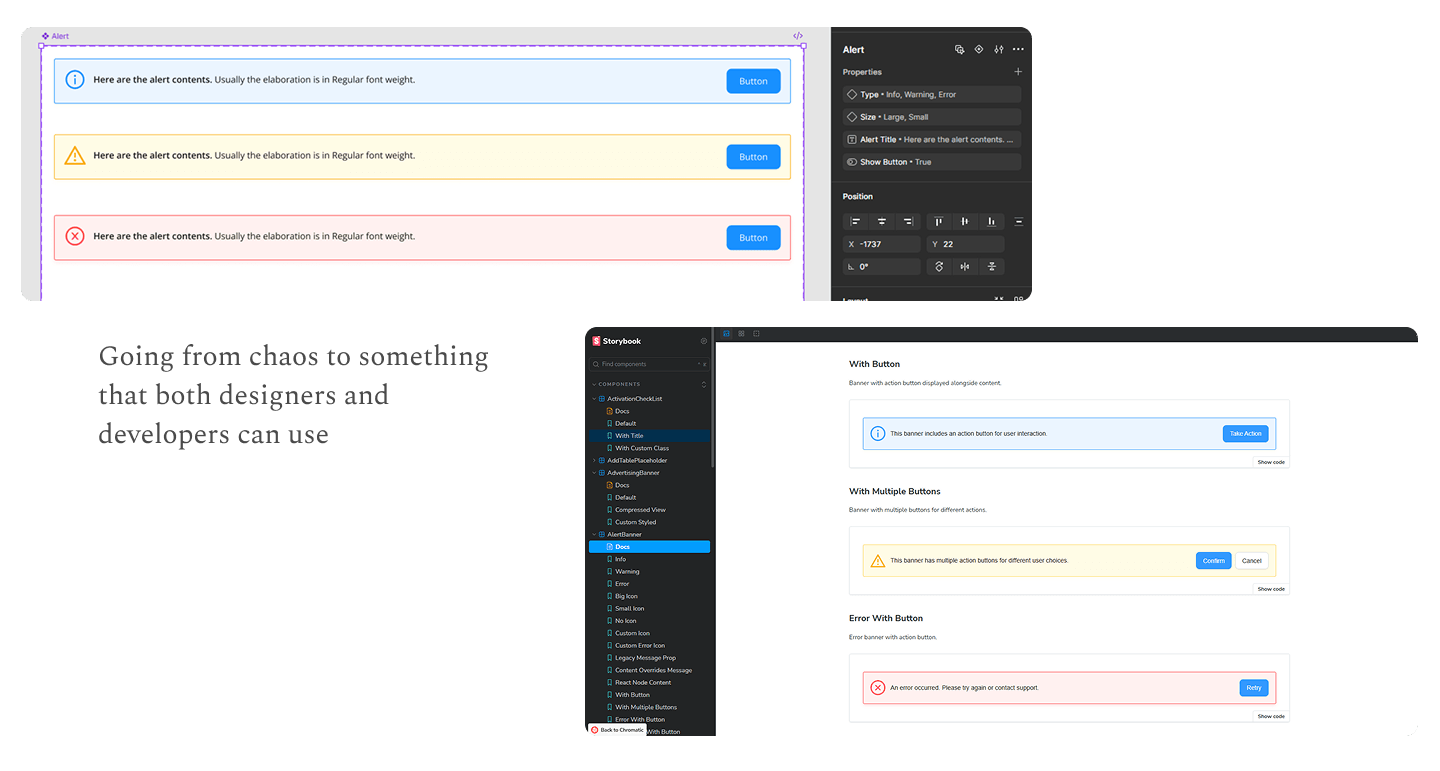The width and height of the screenshot is (1440, 771).
Task: Toggle the Show Button property set to True
Action: coord(931,161)
